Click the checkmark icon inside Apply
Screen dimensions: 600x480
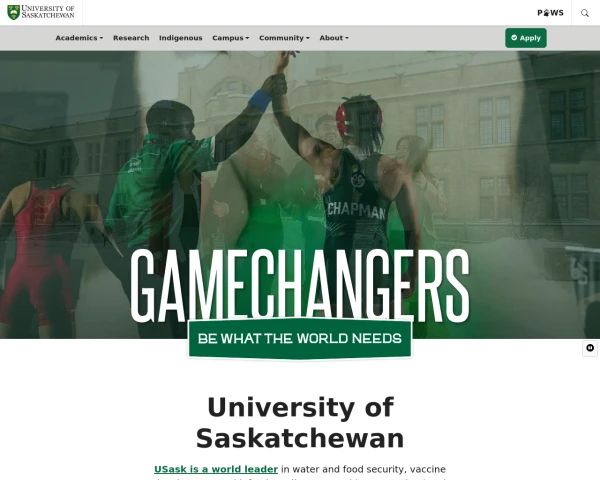(x=514, y=38)
